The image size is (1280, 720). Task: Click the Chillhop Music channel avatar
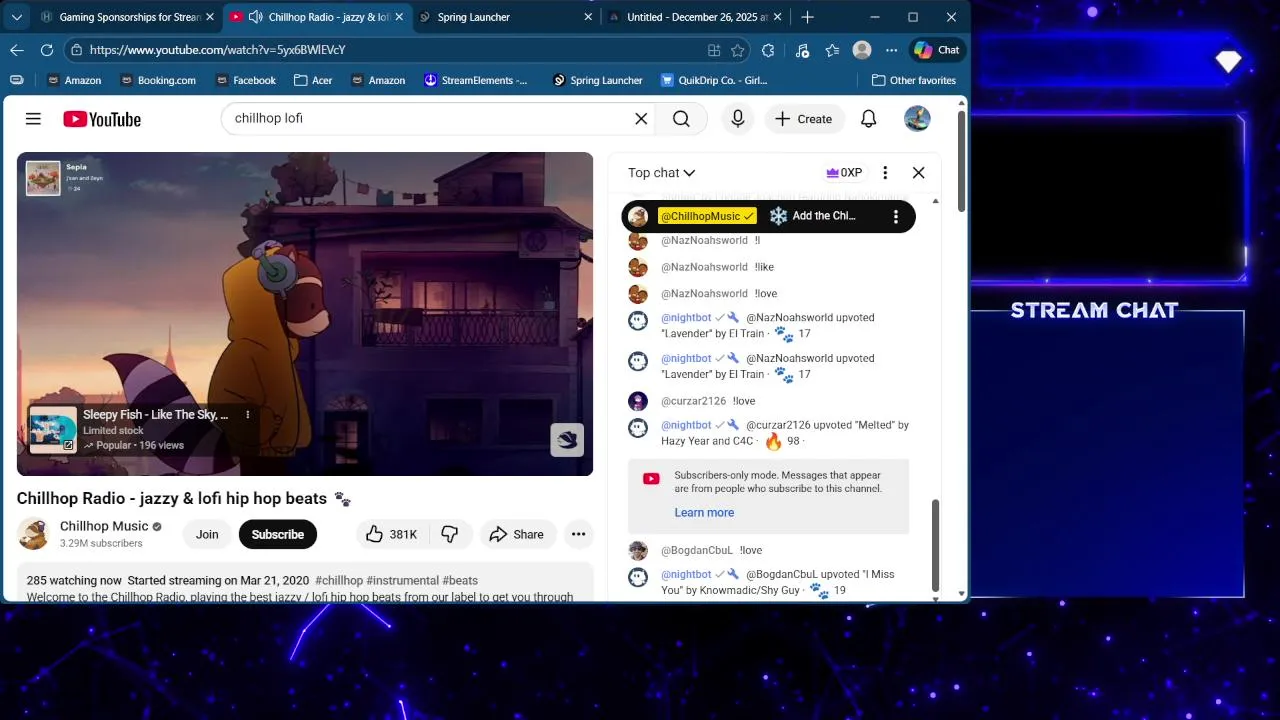tap(34, 534)
